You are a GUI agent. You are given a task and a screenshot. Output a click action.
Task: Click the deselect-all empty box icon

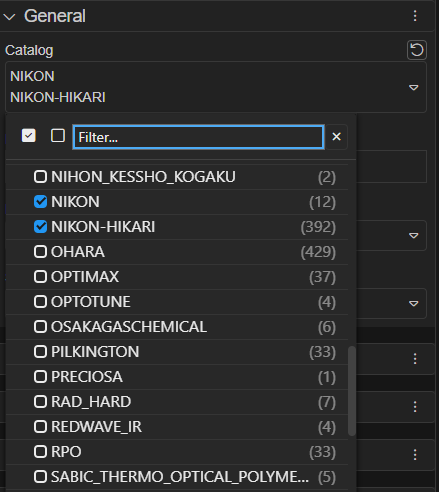(x=58, y=136)
